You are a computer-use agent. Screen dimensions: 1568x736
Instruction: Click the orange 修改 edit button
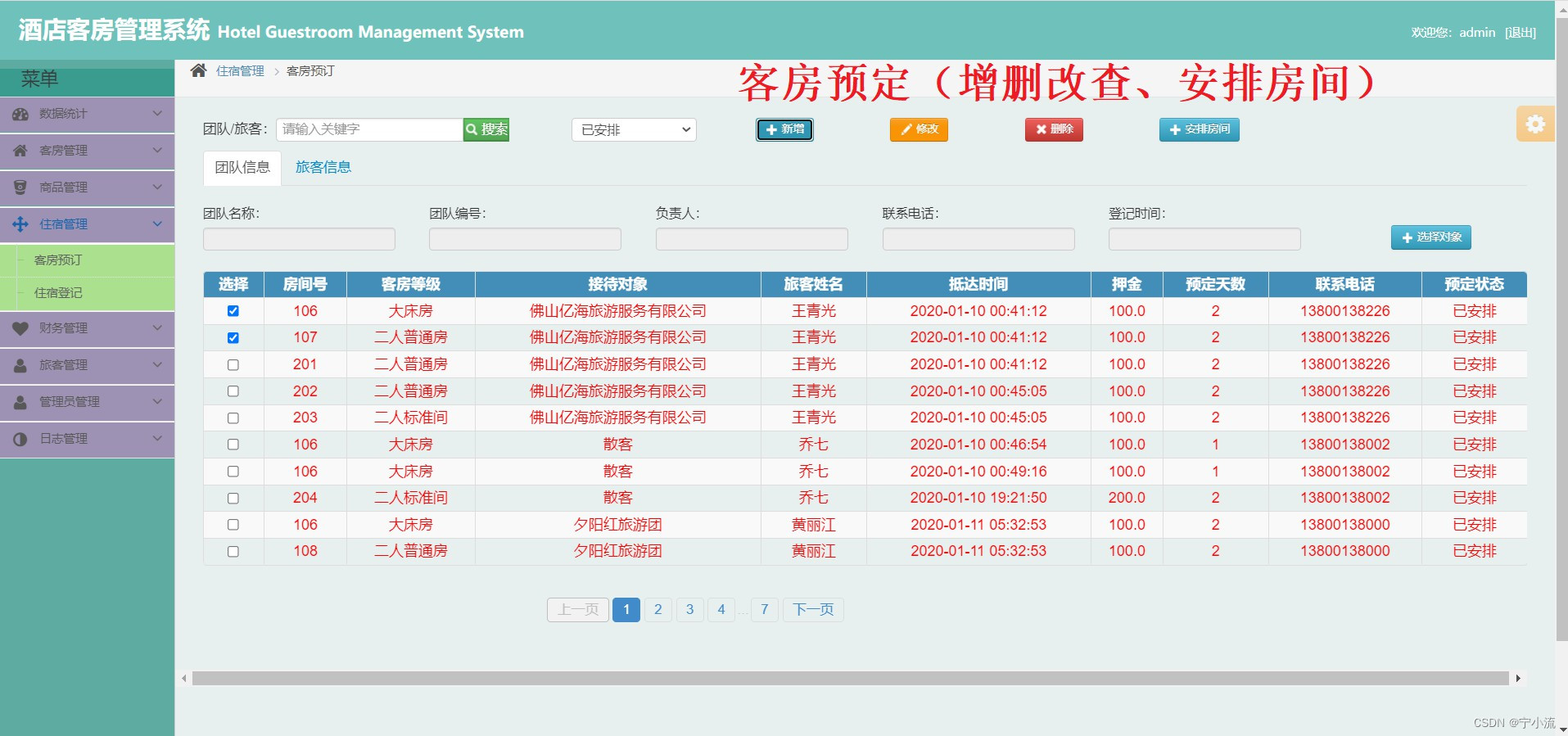[919, 129]
